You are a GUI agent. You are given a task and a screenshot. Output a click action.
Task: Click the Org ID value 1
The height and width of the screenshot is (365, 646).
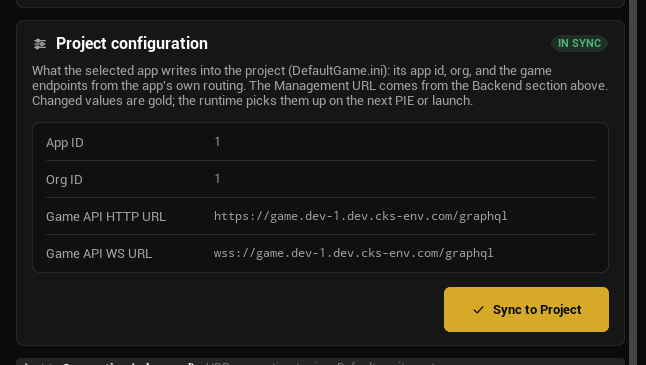tap(217, 179)
